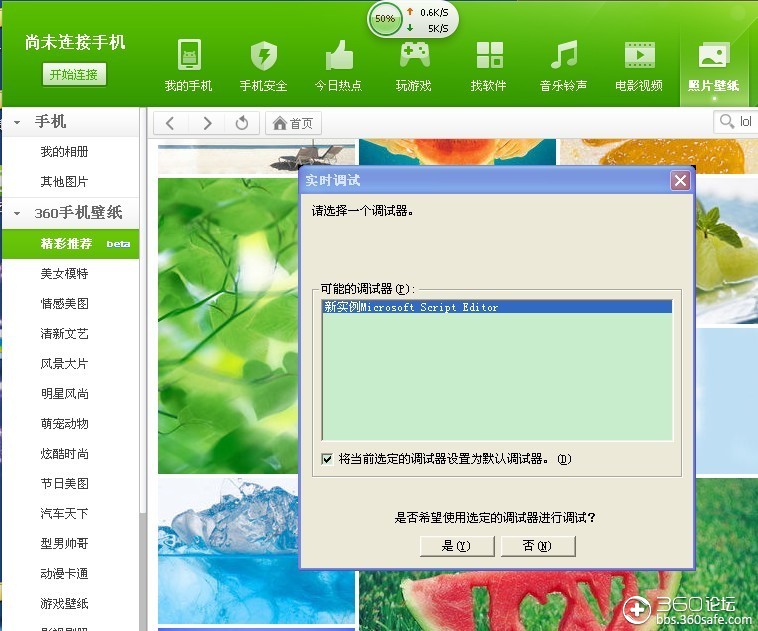The image size is (758, 631).
Task: Click the 是(Y) button in debugger dialog
Action: (x=457, y=546)
